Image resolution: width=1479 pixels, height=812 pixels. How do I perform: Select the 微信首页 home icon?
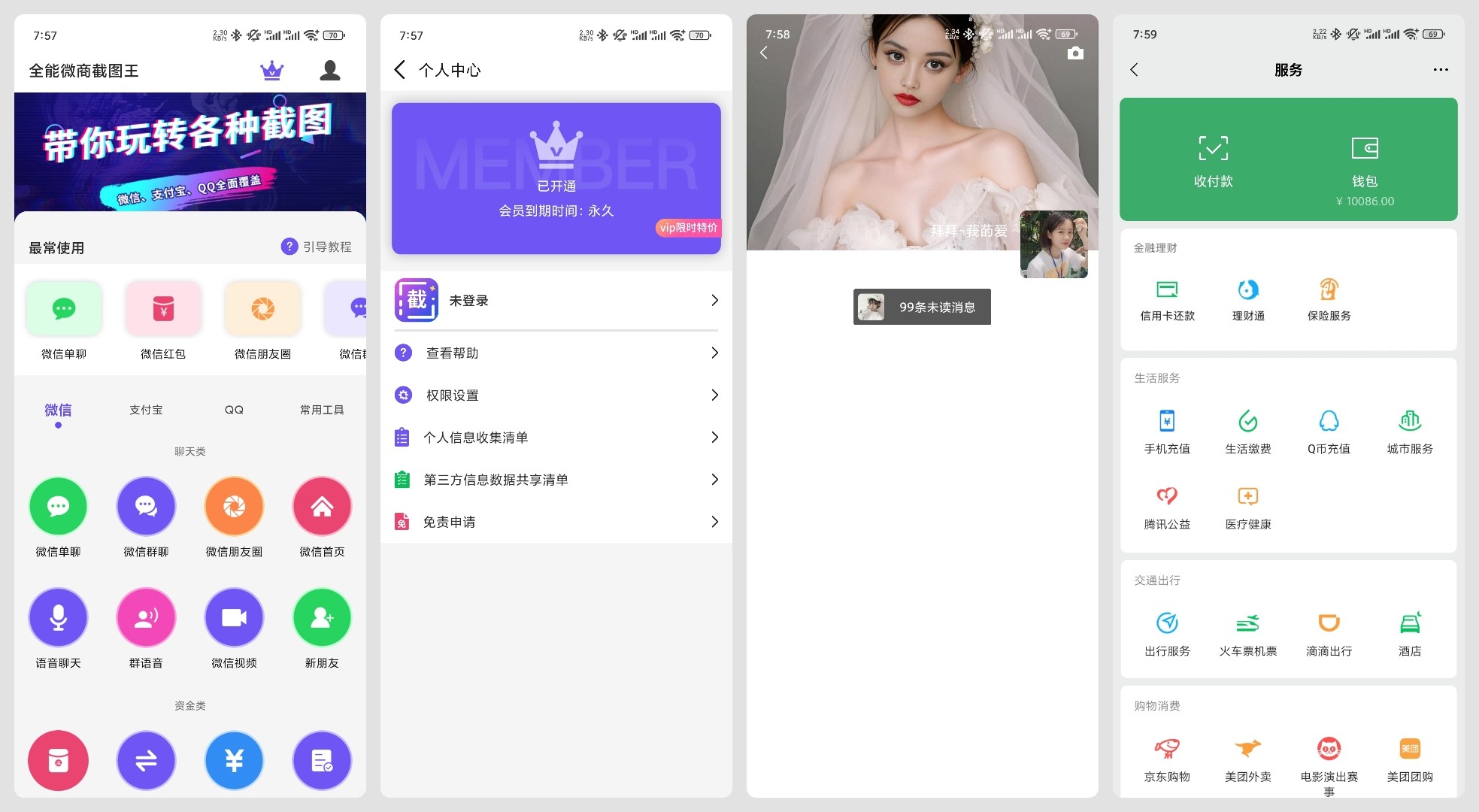click(x=322, y=506)
